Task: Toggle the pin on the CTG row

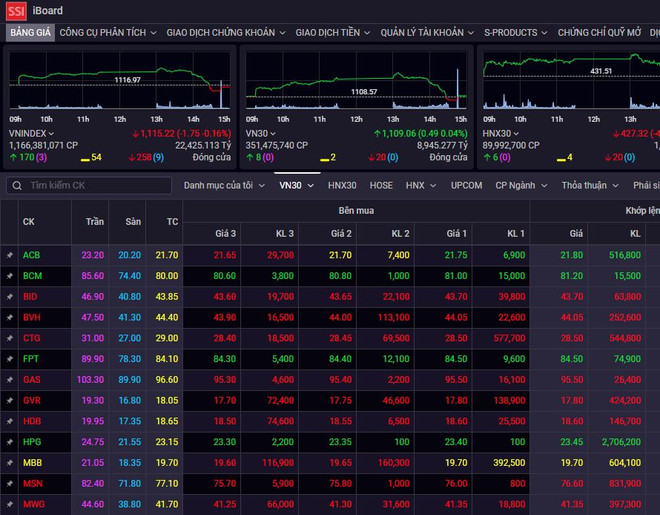Action: (9, 338)
